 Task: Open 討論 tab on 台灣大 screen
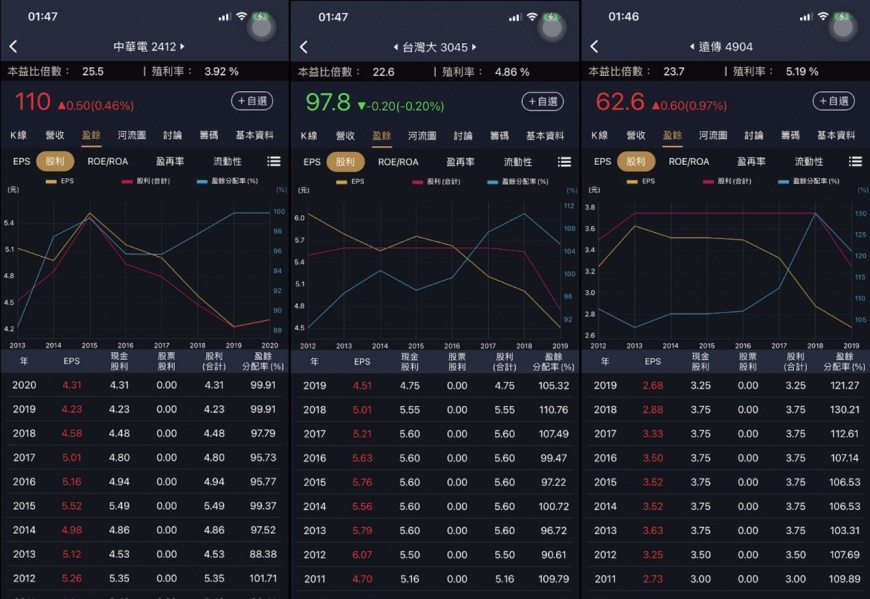click(463, 135)
